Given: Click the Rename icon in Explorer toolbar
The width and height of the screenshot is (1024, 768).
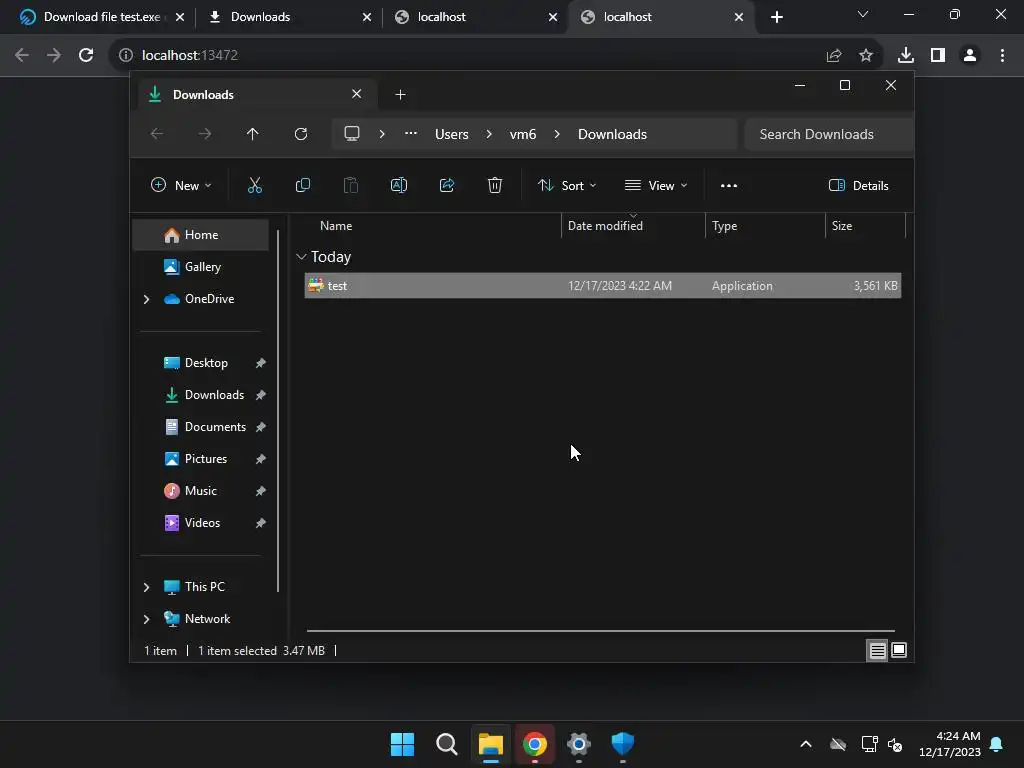Looking at the screenshot, I should (398, 185).
